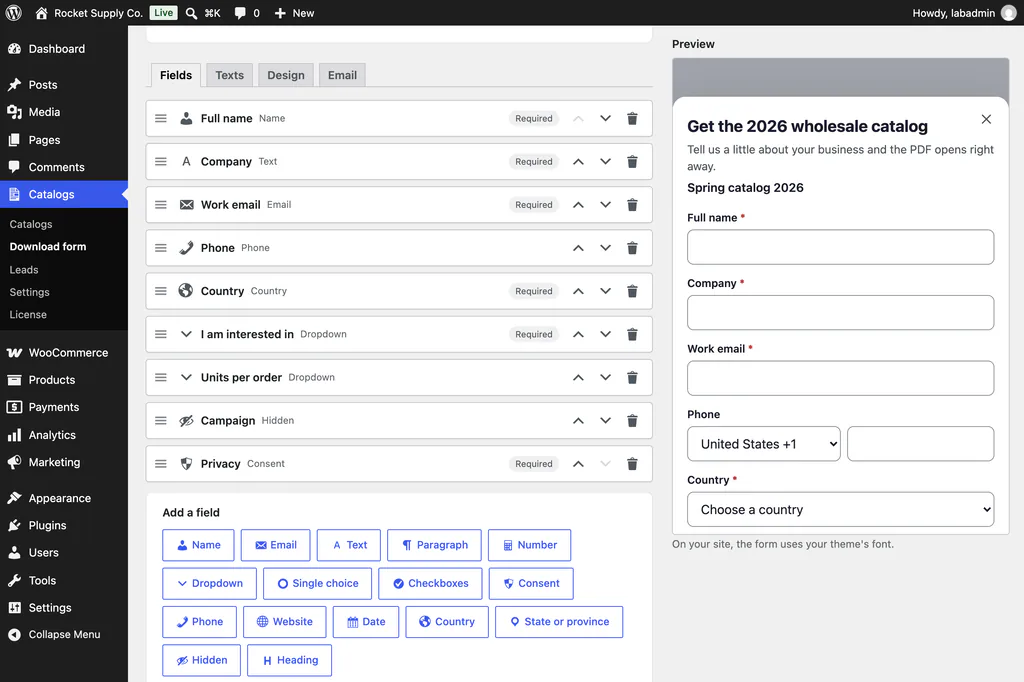Add a State or province field

[x=559, y=622]
